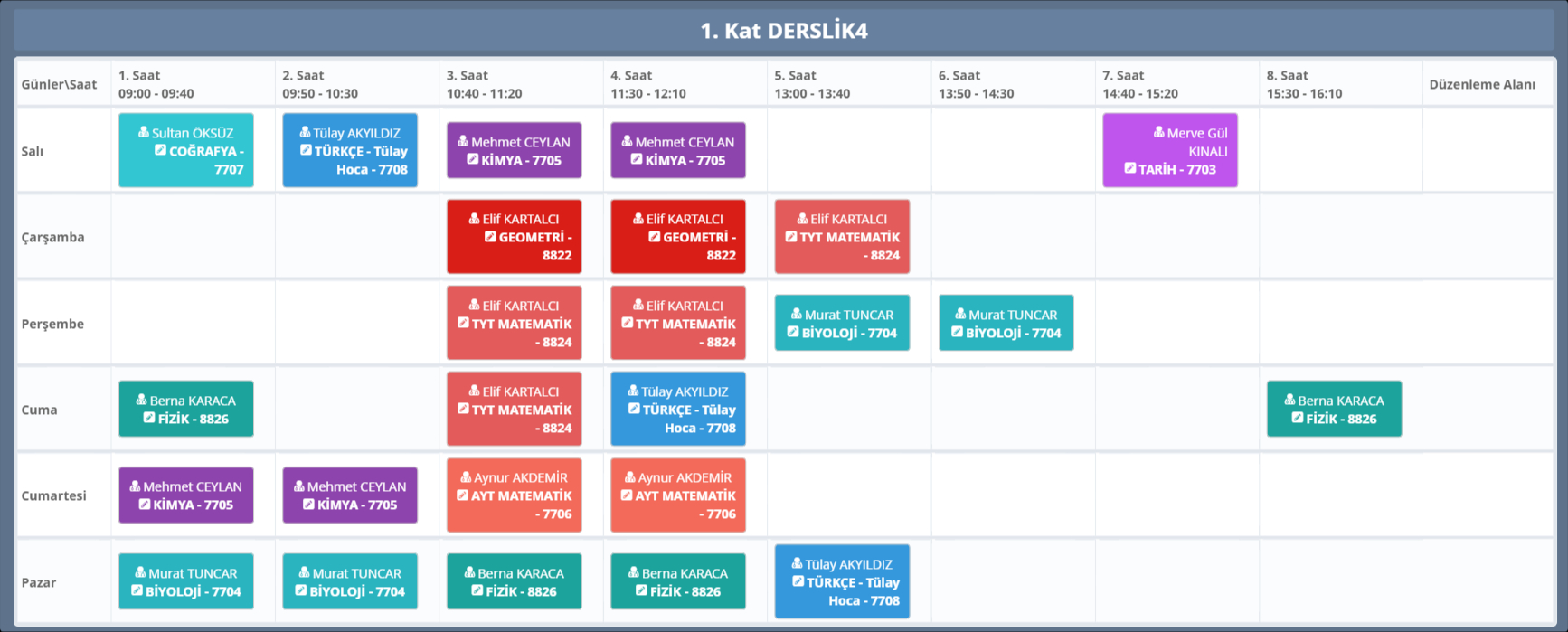Click the edit icon beside TARİH - 7703
Viewport: 1568px width, 632px height.
point(1129,168)
